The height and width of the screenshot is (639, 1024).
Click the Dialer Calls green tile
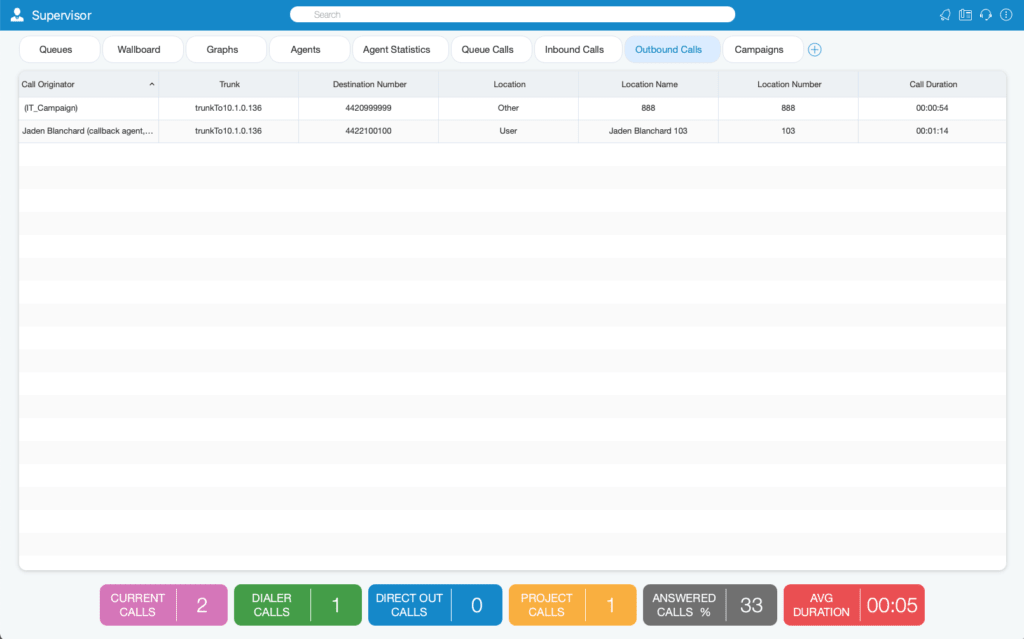click(x=298, y=605)
